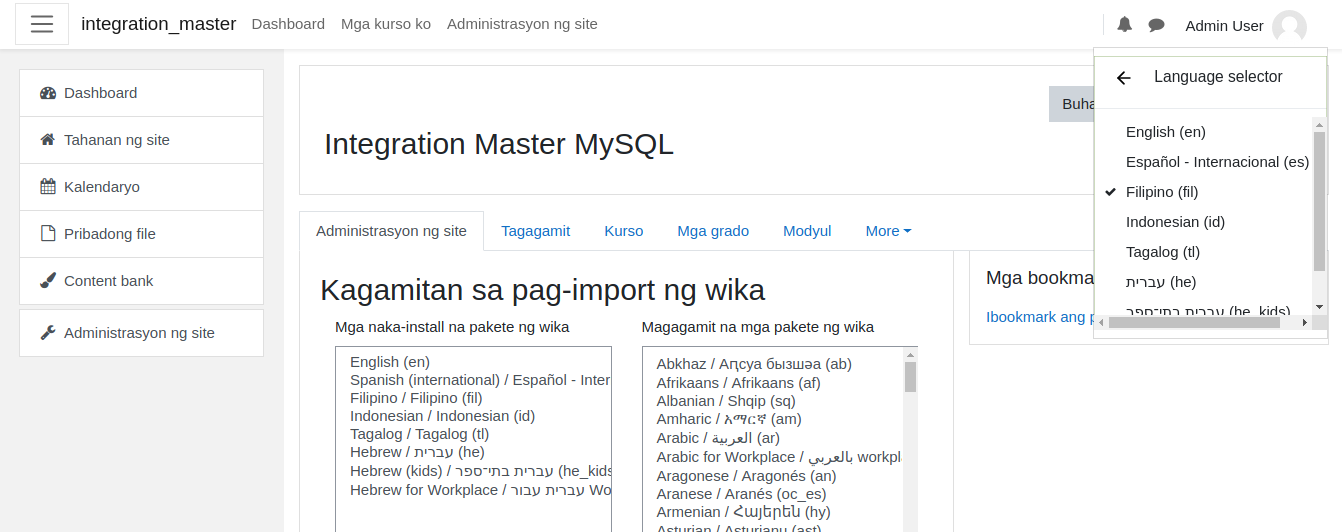1342x532 pixels.
Task: Click Language selector horizontal scroll right arrow
Action: [x=1304, y=322]
